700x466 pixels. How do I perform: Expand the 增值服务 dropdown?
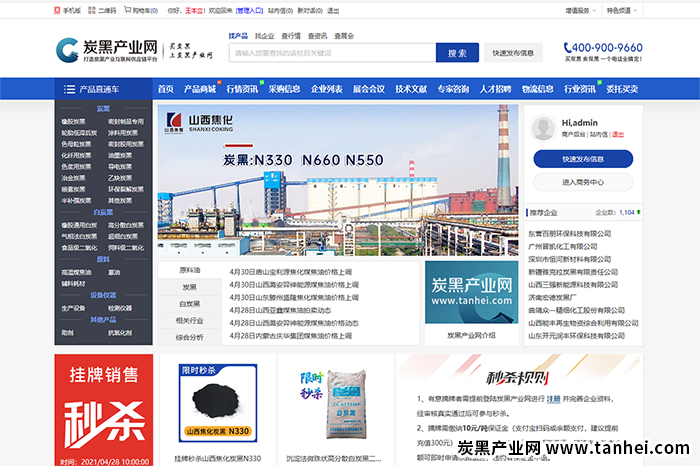pos(580,10)
